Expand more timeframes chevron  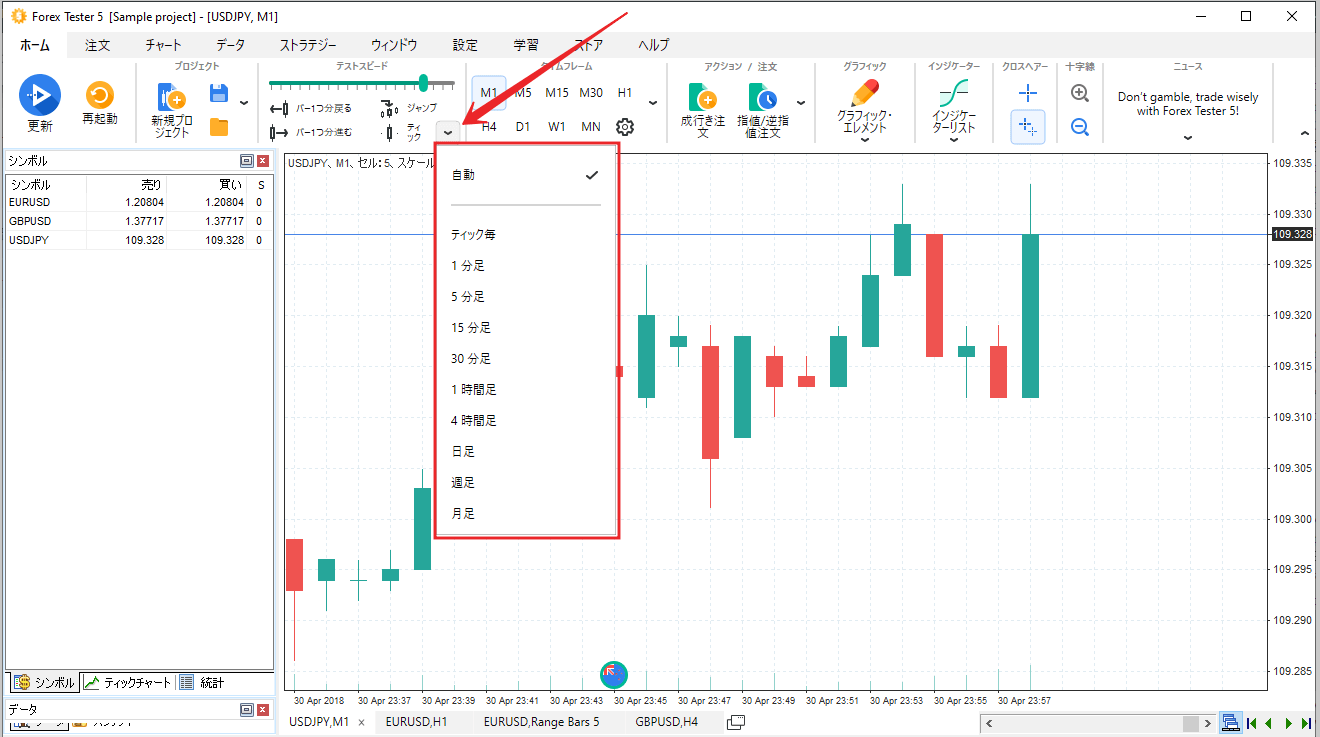(653, 103)
